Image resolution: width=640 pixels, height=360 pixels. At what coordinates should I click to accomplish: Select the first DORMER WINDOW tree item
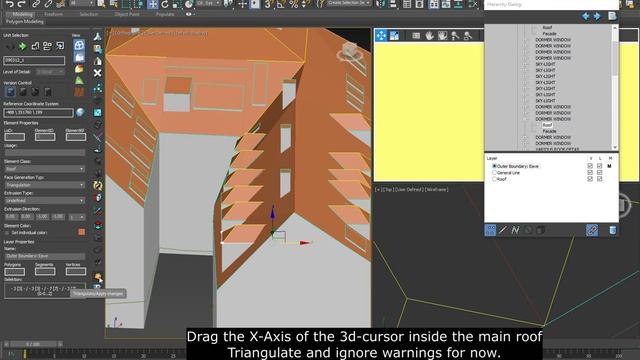[553, 40]
